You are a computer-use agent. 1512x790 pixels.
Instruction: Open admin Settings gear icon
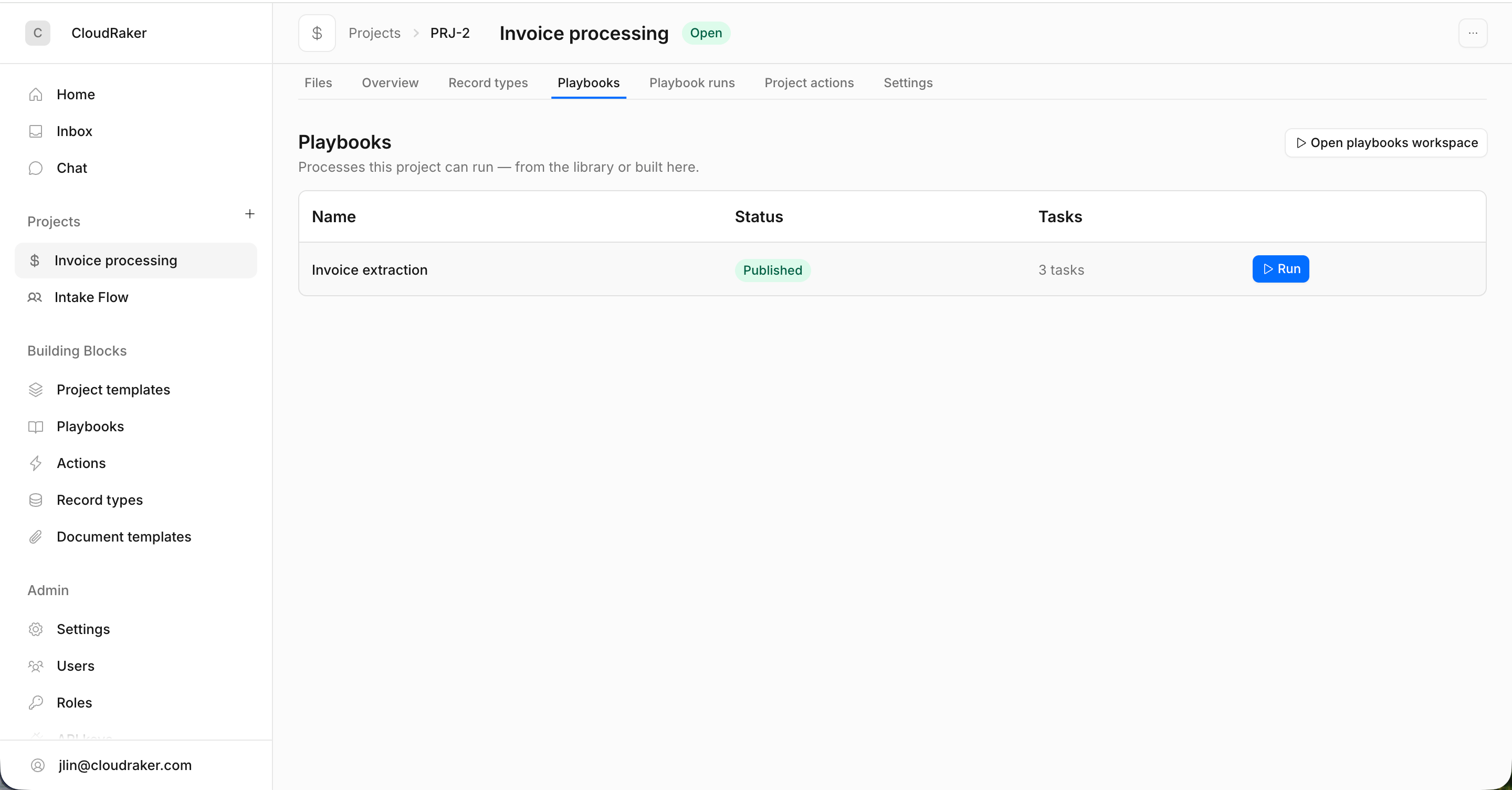(36, 629)
